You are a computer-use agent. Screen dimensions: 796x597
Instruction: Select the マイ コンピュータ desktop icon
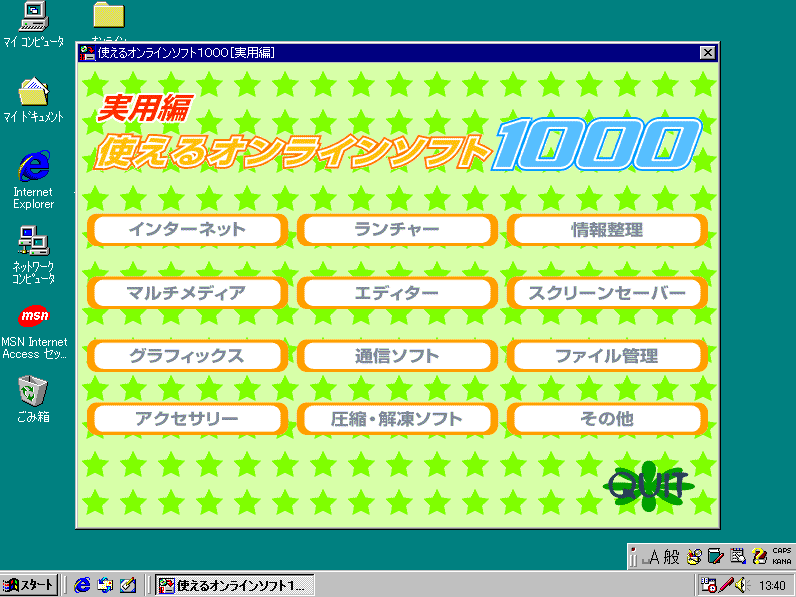click(x=34, y=24)
